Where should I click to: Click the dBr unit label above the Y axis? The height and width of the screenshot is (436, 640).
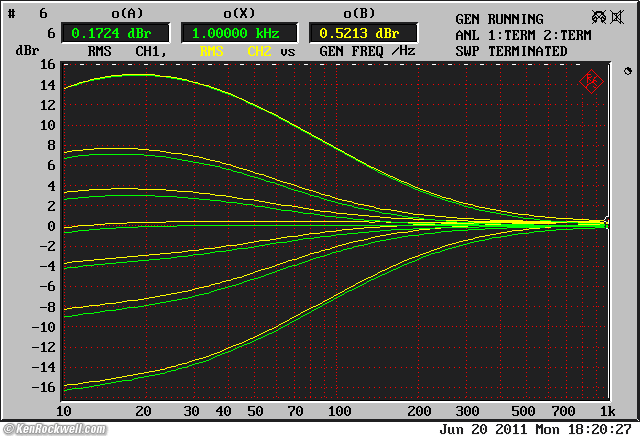tap(27, 51)
